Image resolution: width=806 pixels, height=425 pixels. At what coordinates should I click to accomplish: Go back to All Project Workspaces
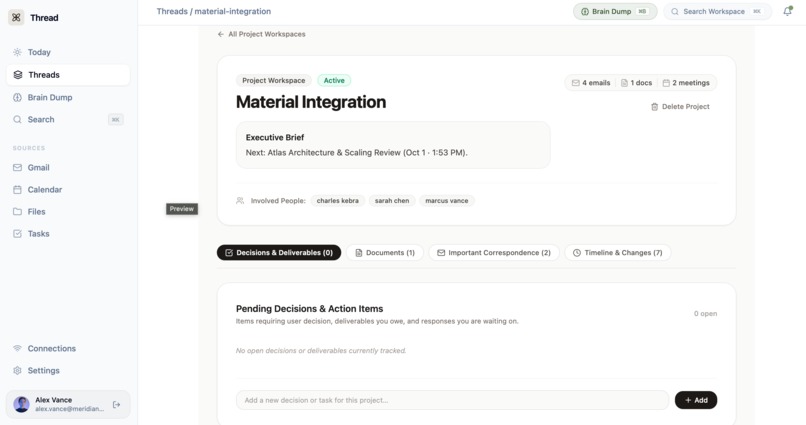[x=261, y=34]
